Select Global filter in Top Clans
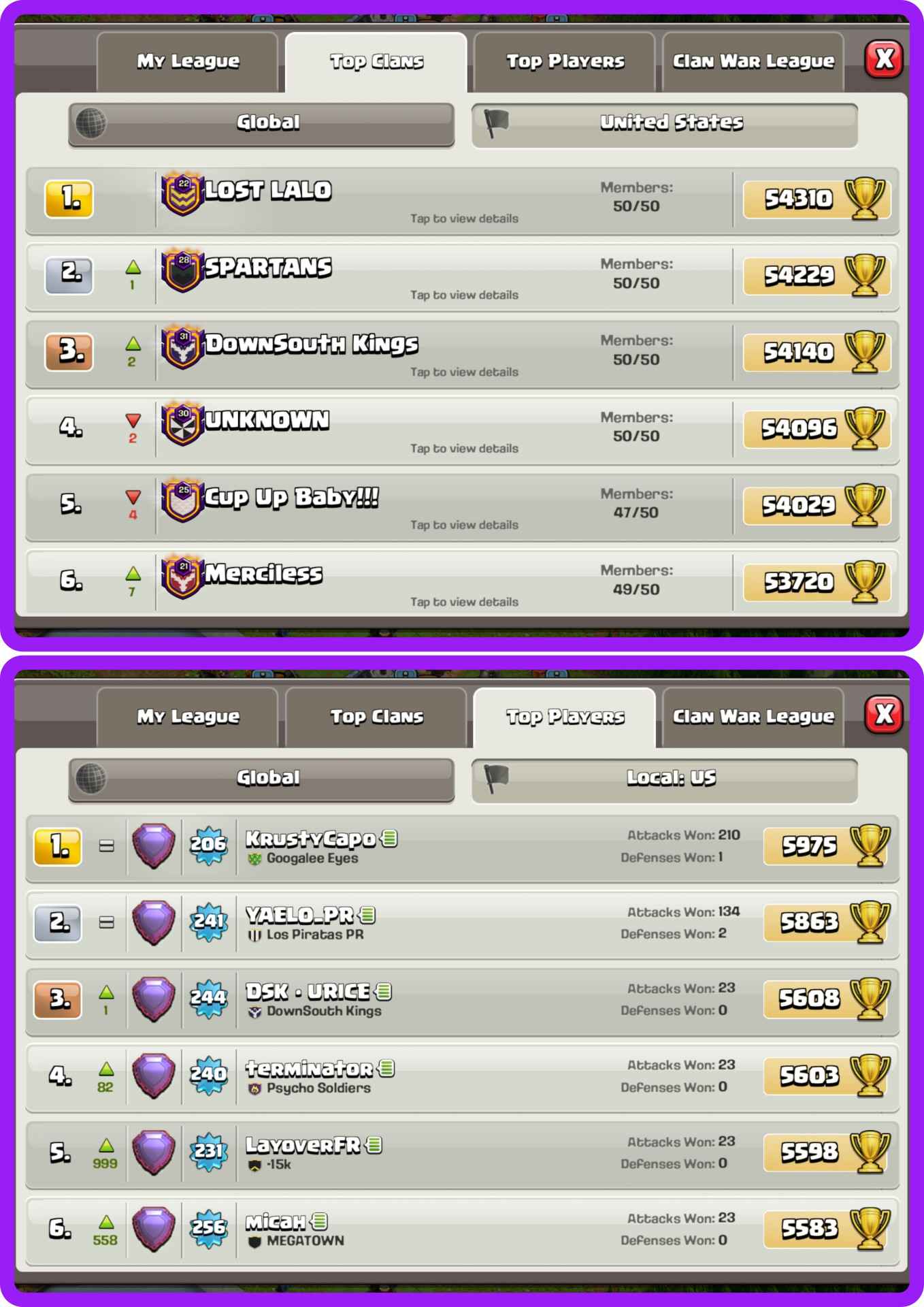 (261, 124)
